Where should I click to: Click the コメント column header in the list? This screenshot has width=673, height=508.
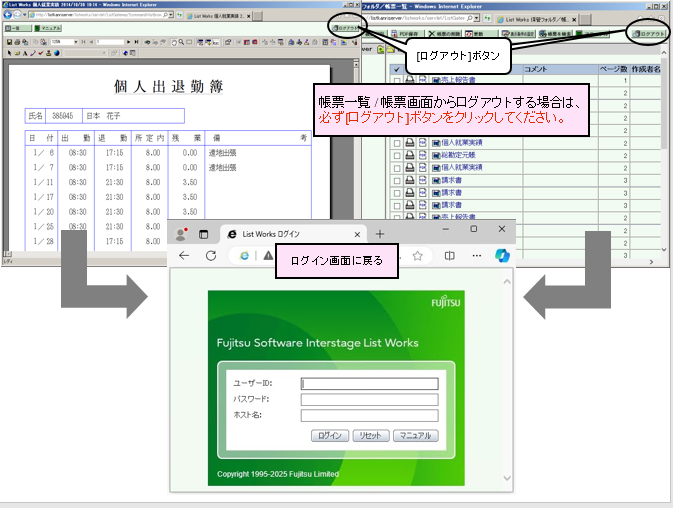(561, 69)
